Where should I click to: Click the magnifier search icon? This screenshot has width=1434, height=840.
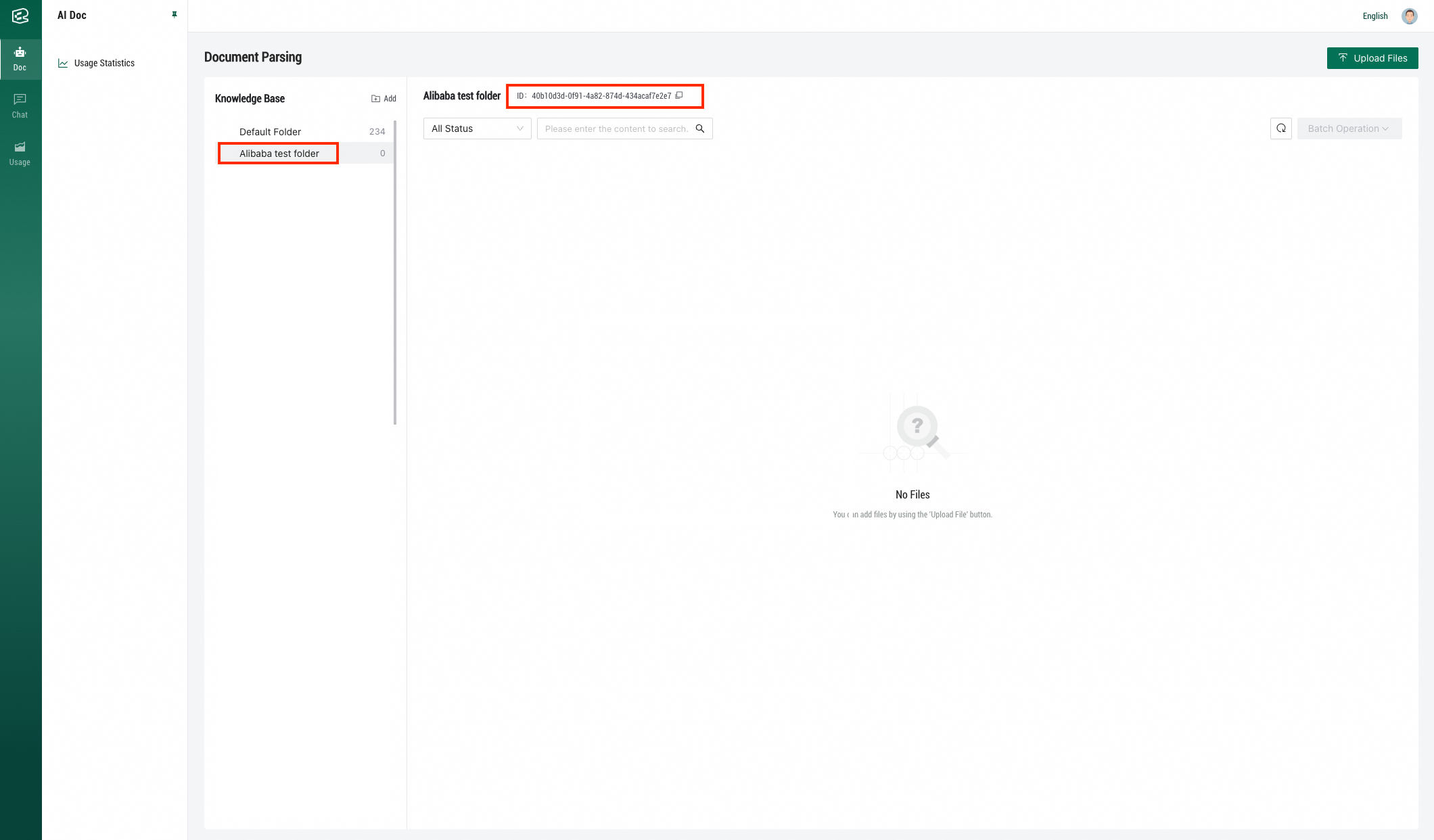700,129
